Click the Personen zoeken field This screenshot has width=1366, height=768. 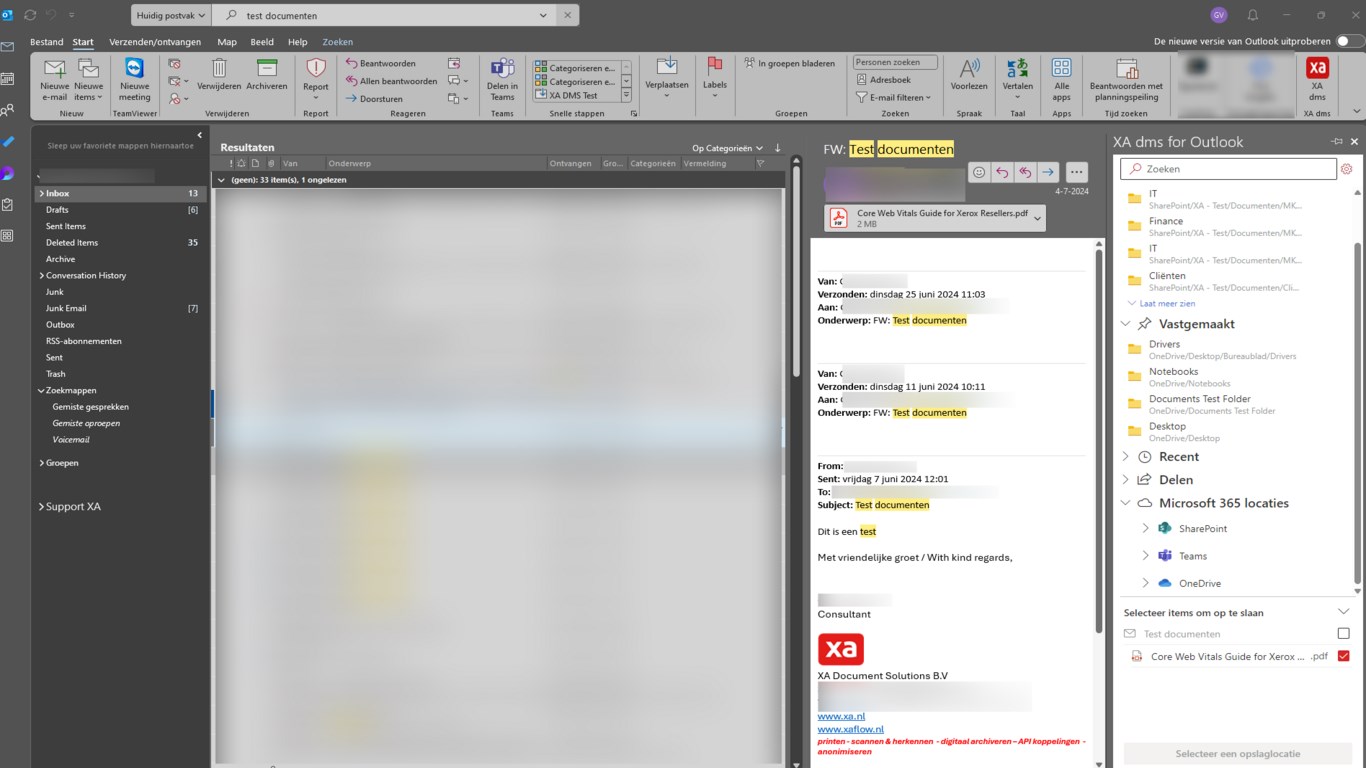coord(895,62)
